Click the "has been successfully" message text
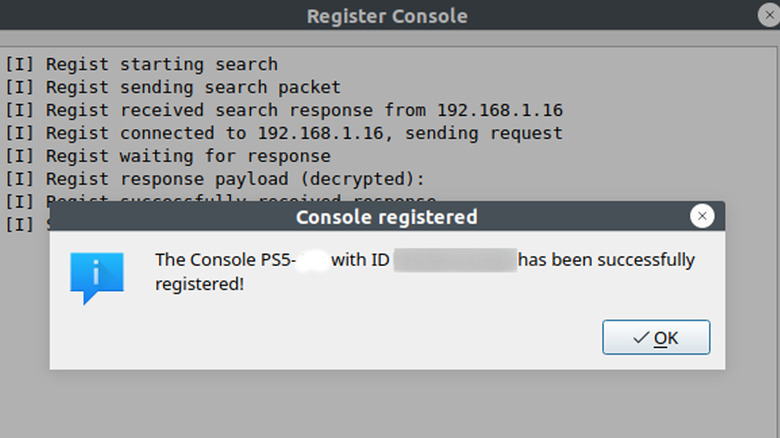This screenshot has height=438, width=780. pyautogui.click(x=606, y=261)
